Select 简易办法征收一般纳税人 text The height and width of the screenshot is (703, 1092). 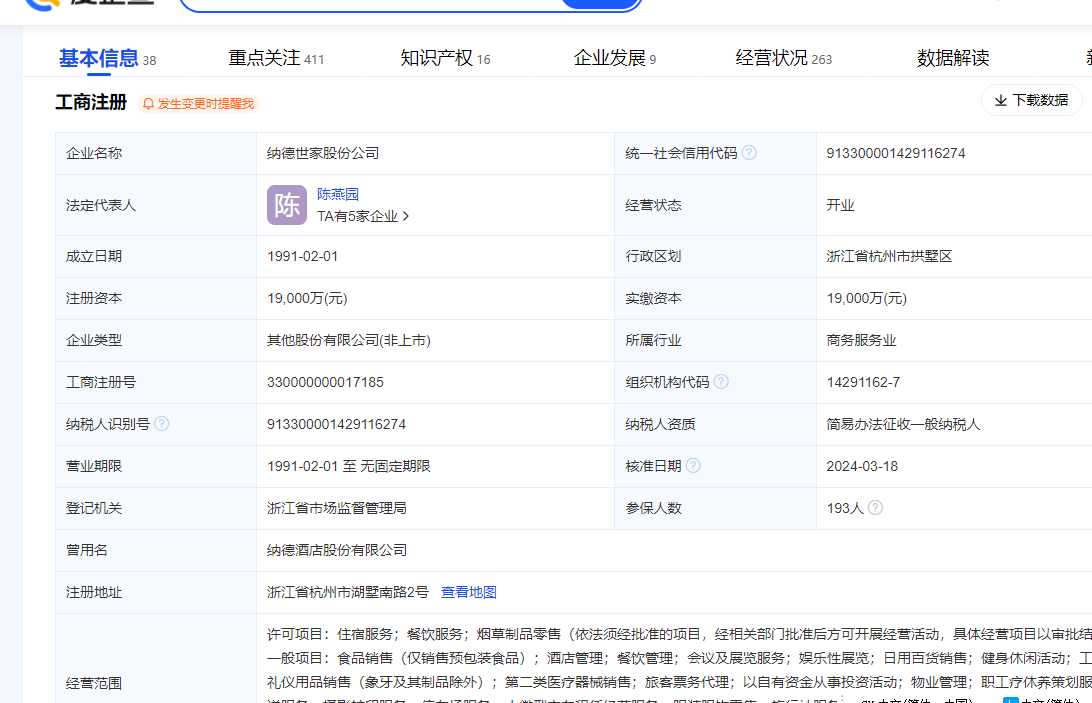[x=903, y=424]
